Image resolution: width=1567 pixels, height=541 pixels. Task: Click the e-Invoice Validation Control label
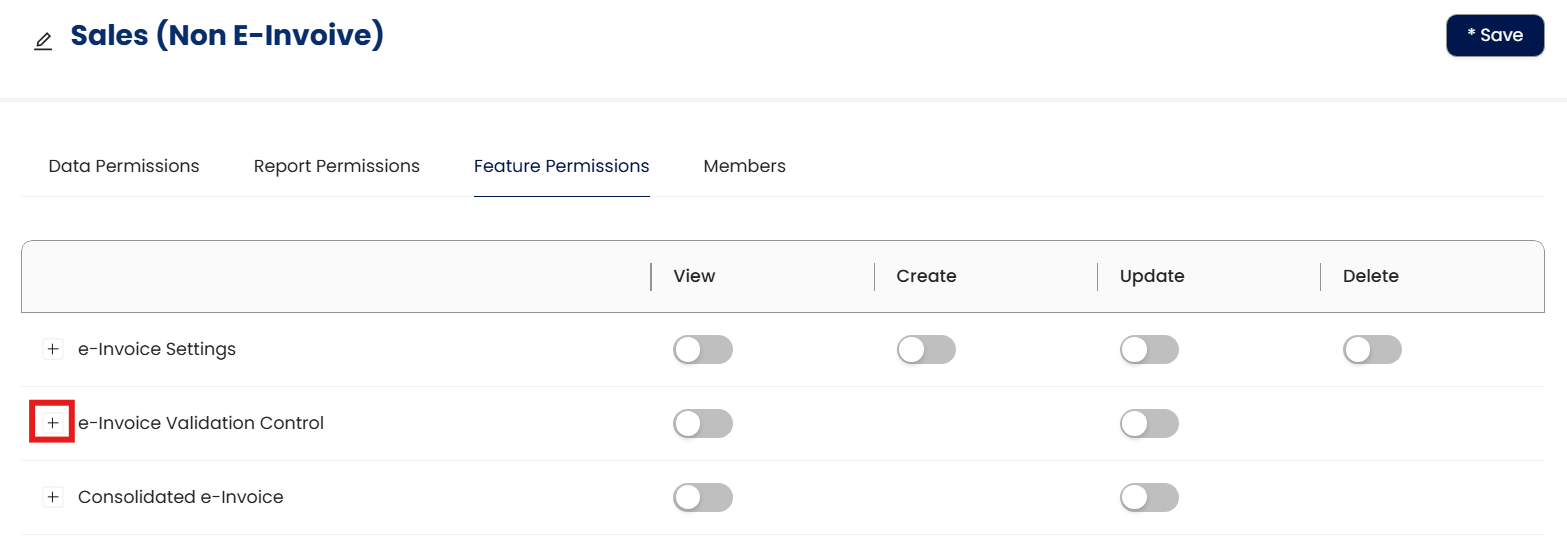pyautogui.click(x=201, y=423)
